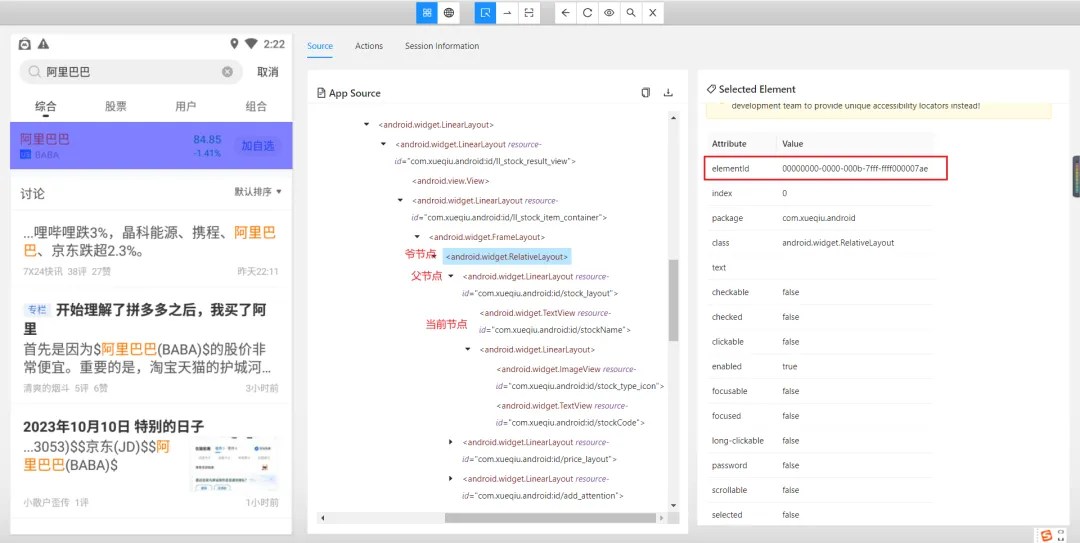1080x543 pixels.
Task: Select the stock_type_icon ImageView node
Action: (x=579, y=377)
